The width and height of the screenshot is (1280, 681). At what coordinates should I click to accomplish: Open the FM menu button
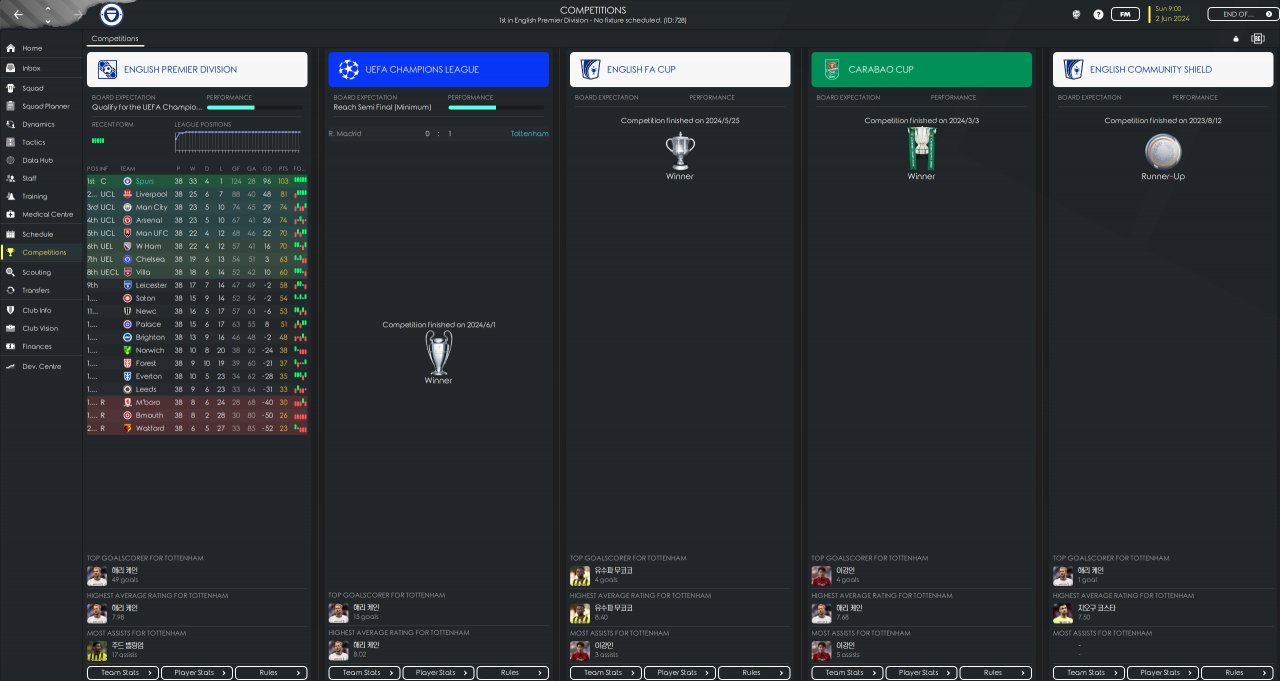pos(1127,14)
